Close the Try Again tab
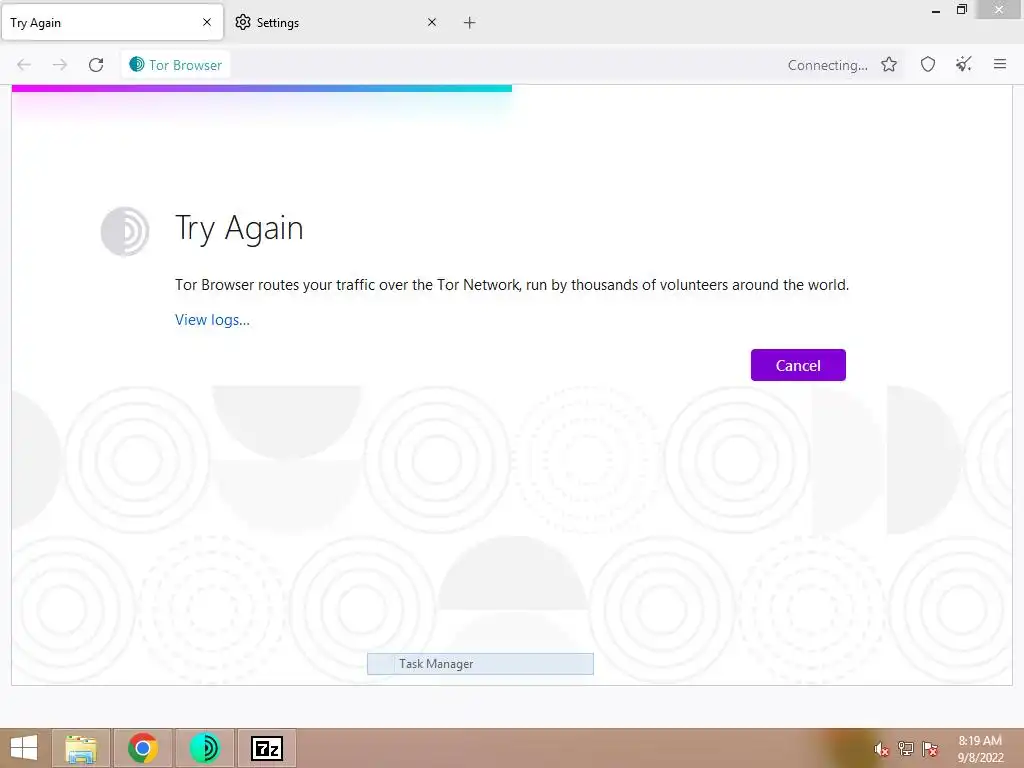This screenshot has width=1024, height=768. pos(207,22)
